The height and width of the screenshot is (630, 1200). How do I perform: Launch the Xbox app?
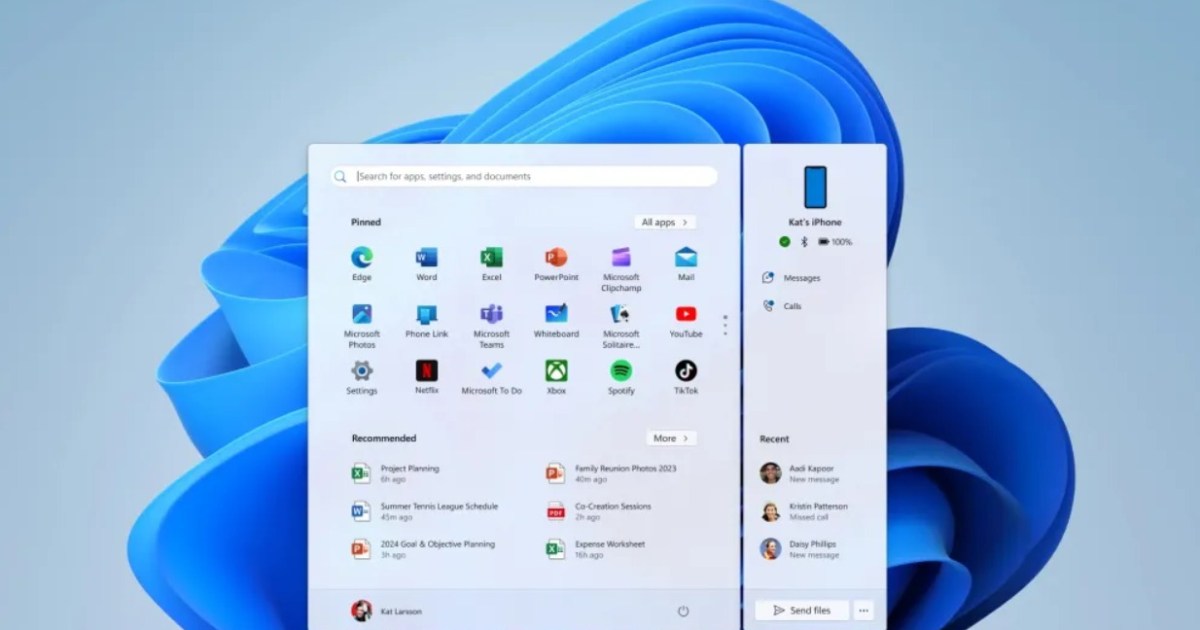(x=556, y=377)
